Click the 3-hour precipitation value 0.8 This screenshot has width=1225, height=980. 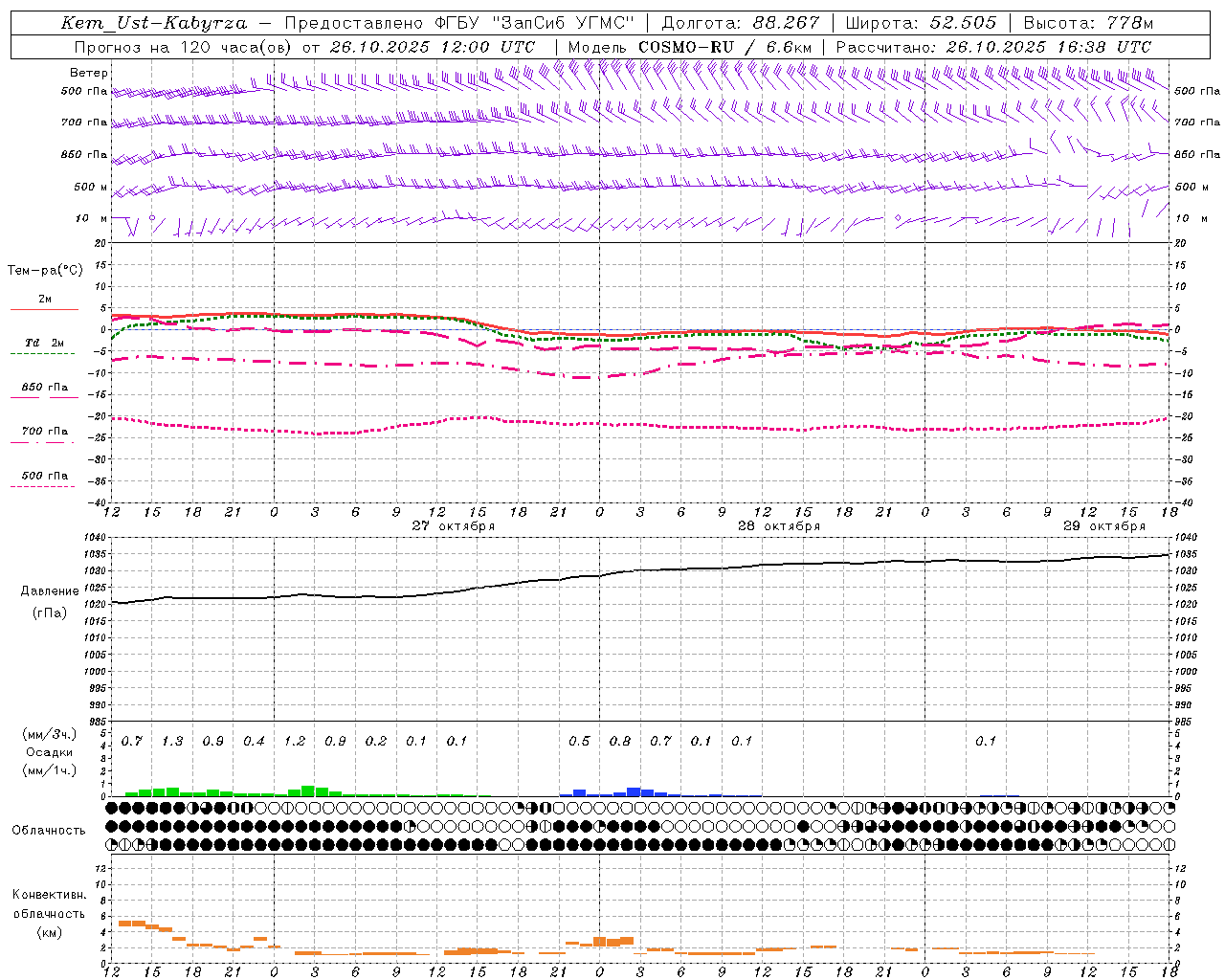pyautogui.click(x=620, y=742)
